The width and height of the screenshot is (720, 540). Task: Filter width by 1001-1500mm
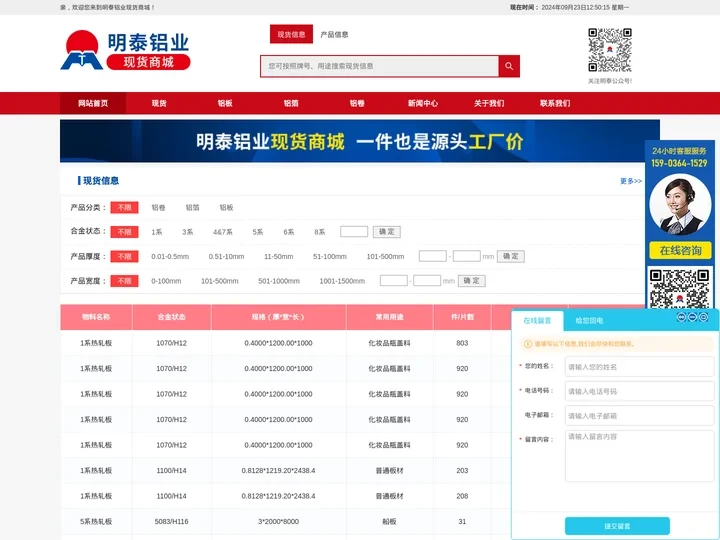click(x=342, y=281)
